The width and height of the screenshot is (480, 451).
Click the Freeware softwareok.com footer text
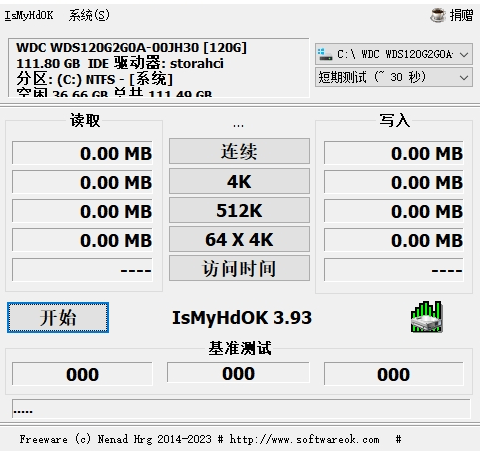tap(210, 439)
